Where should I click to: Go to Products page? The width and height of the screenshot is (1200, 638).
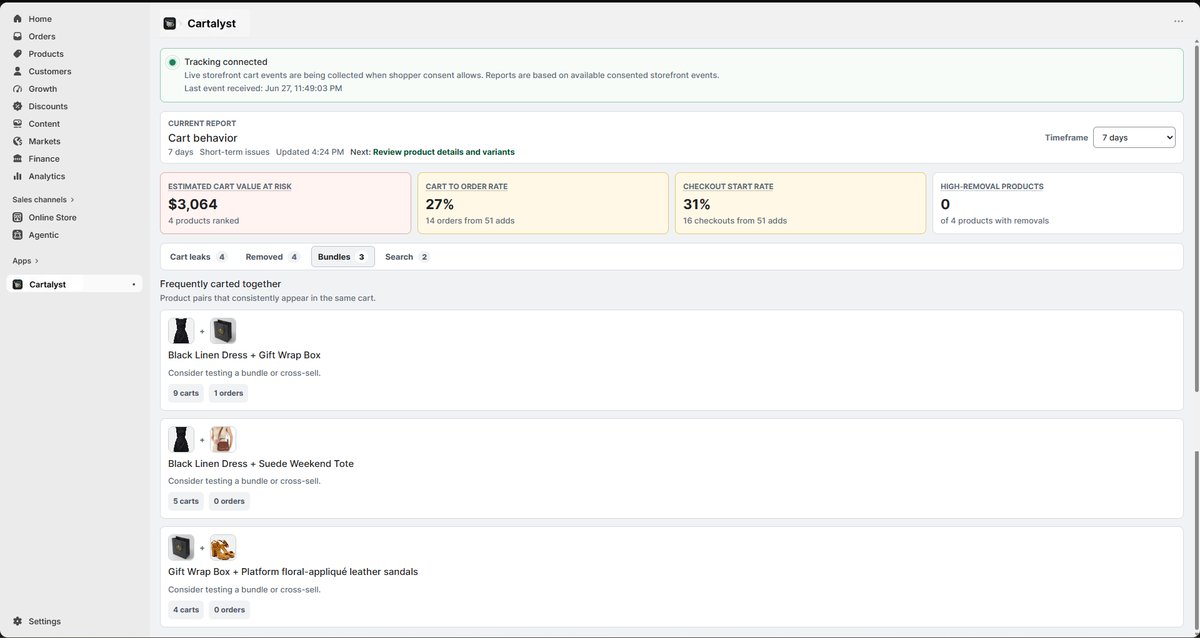tap(46, 54)
